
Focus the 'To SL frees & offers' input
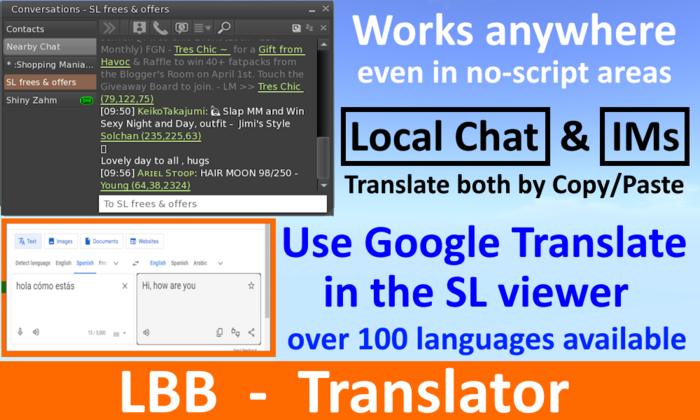coord(212,204)
